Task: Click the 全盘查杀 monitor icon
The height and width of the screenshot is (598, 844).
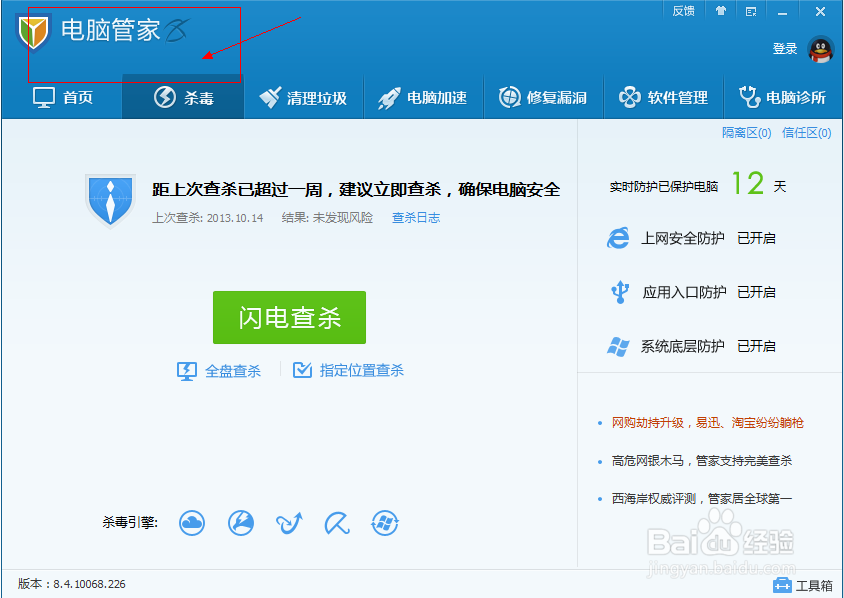Action: pos(187,371)
